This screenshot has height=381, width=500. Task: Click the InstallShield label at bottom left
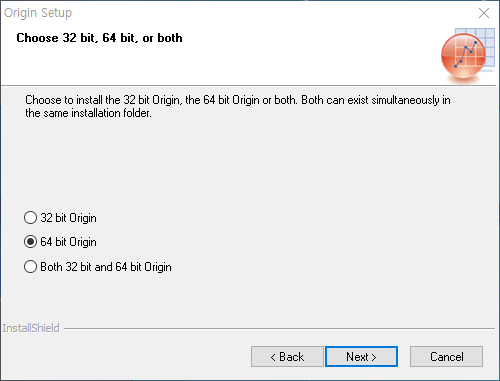[x=31, y=328]
